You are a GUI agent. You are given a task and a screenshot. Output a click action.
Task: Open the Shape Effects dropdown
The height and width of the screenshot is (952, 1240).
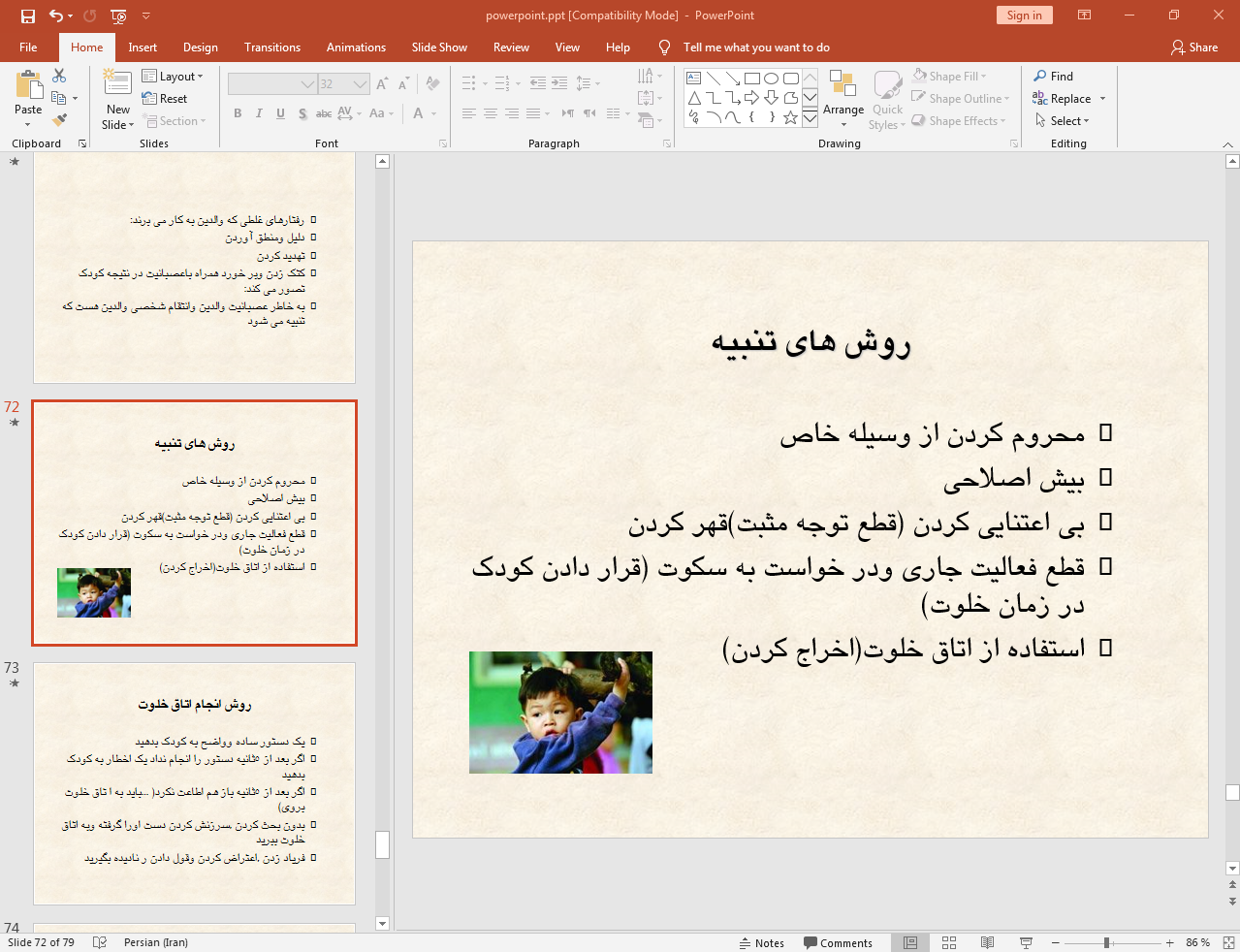click(x=959, y=120)
